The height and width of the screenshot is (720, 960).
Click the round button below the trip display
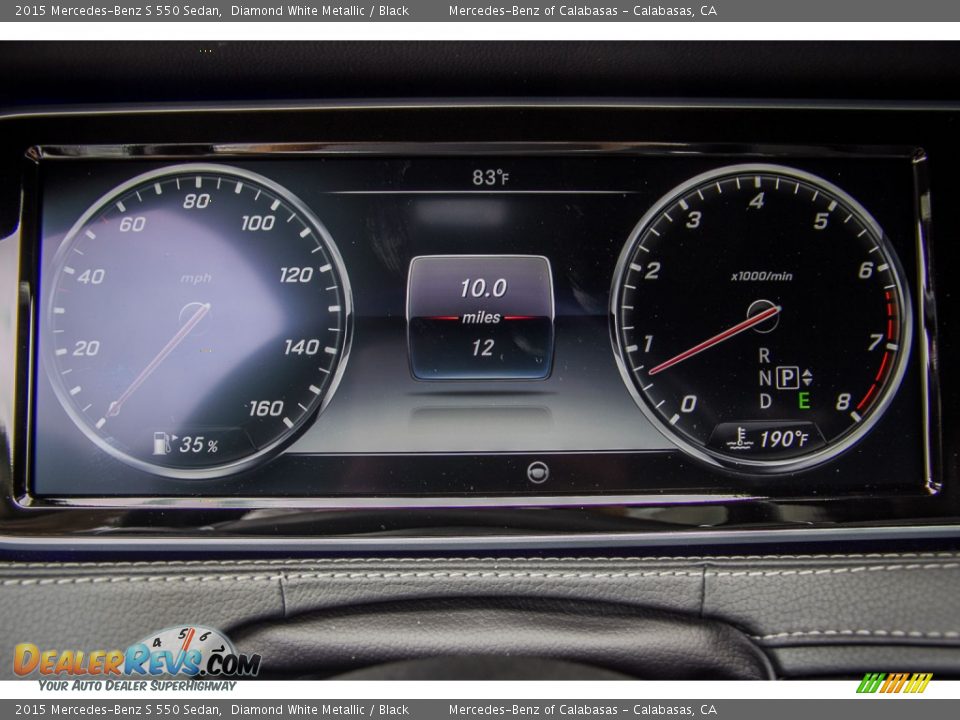[540, 471]
